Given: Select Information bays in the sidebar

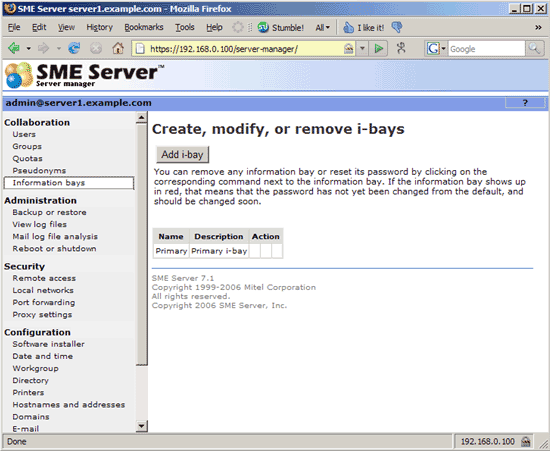Looking at the screenshot, I should (69, 183).
